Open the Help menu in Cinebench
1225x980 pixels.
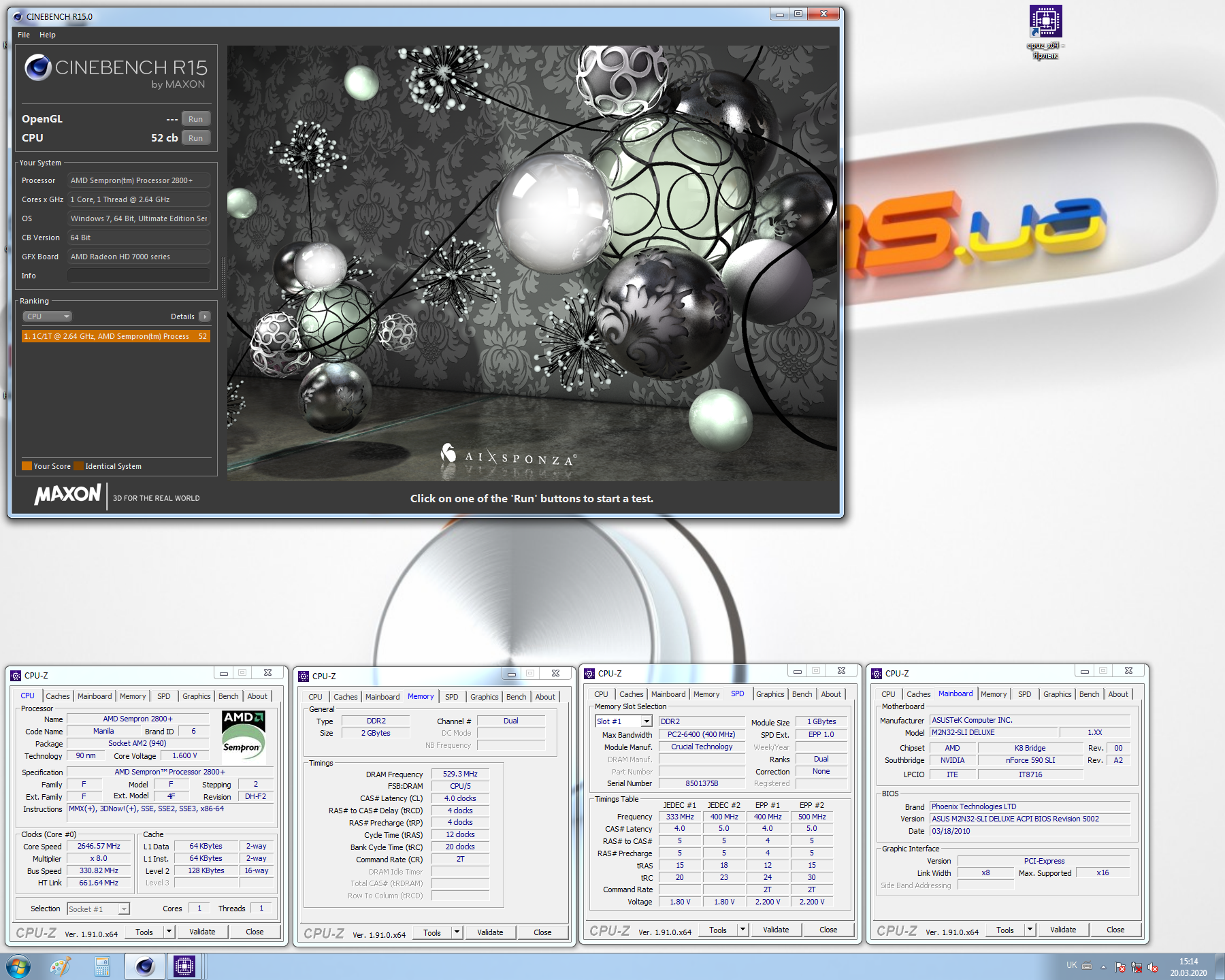48,35
